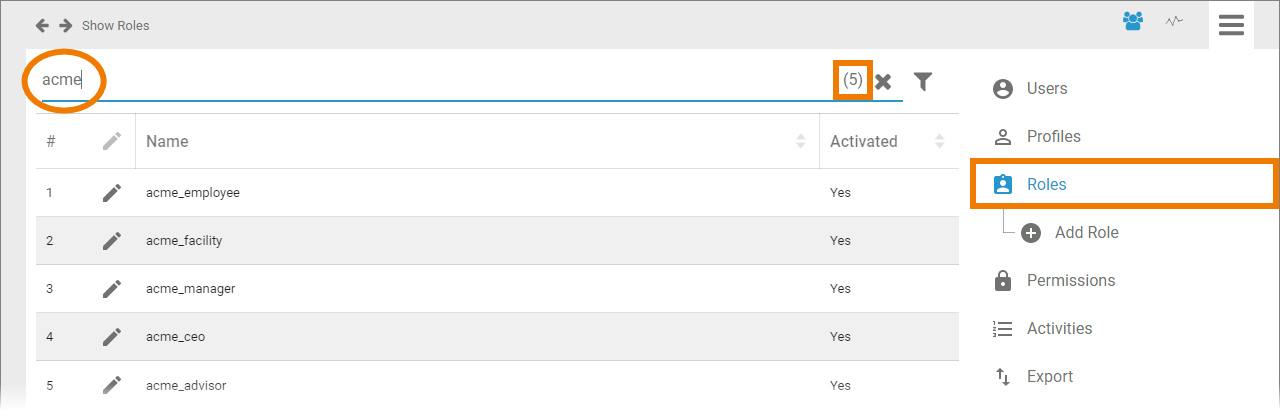The image size is (1280, 411).
Task: Click the forward arrow navigation icon
Action: point(65,25)
